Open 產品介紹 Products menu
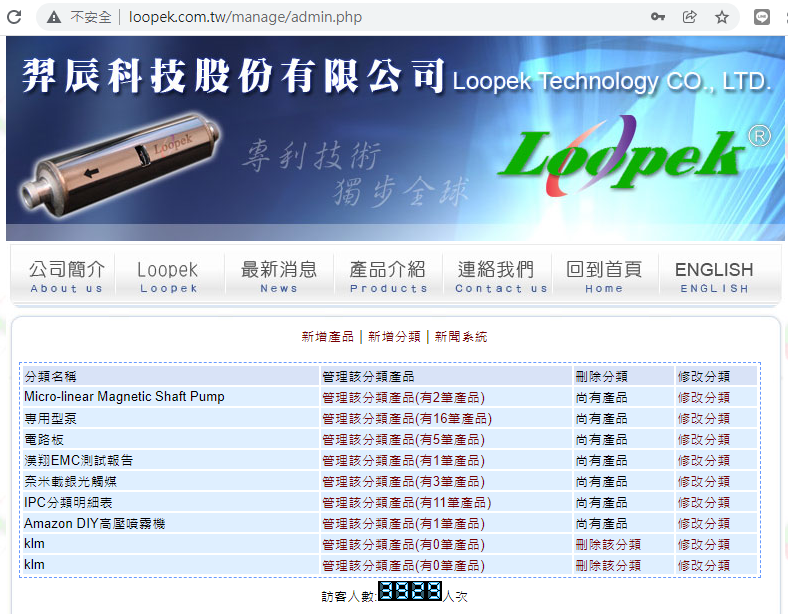 pyautogui.click(x=388, y=276)
